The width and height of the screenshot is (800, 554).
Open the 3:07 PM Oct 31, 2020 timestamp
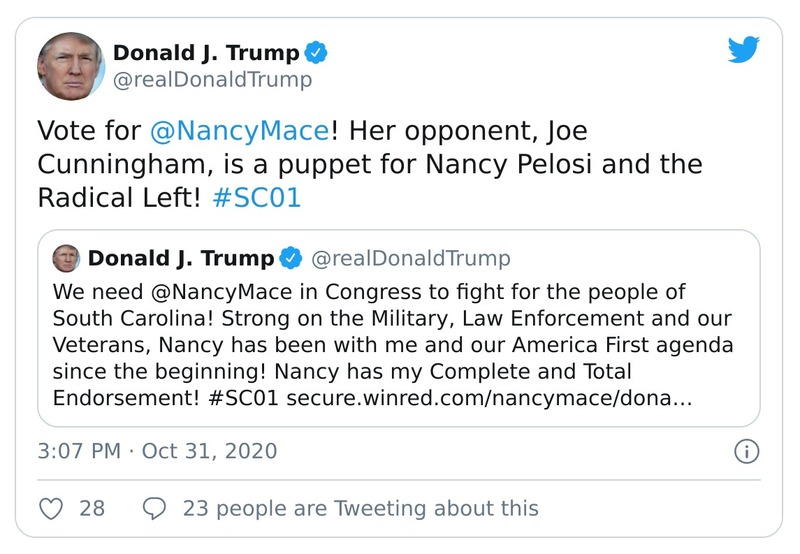157,451
